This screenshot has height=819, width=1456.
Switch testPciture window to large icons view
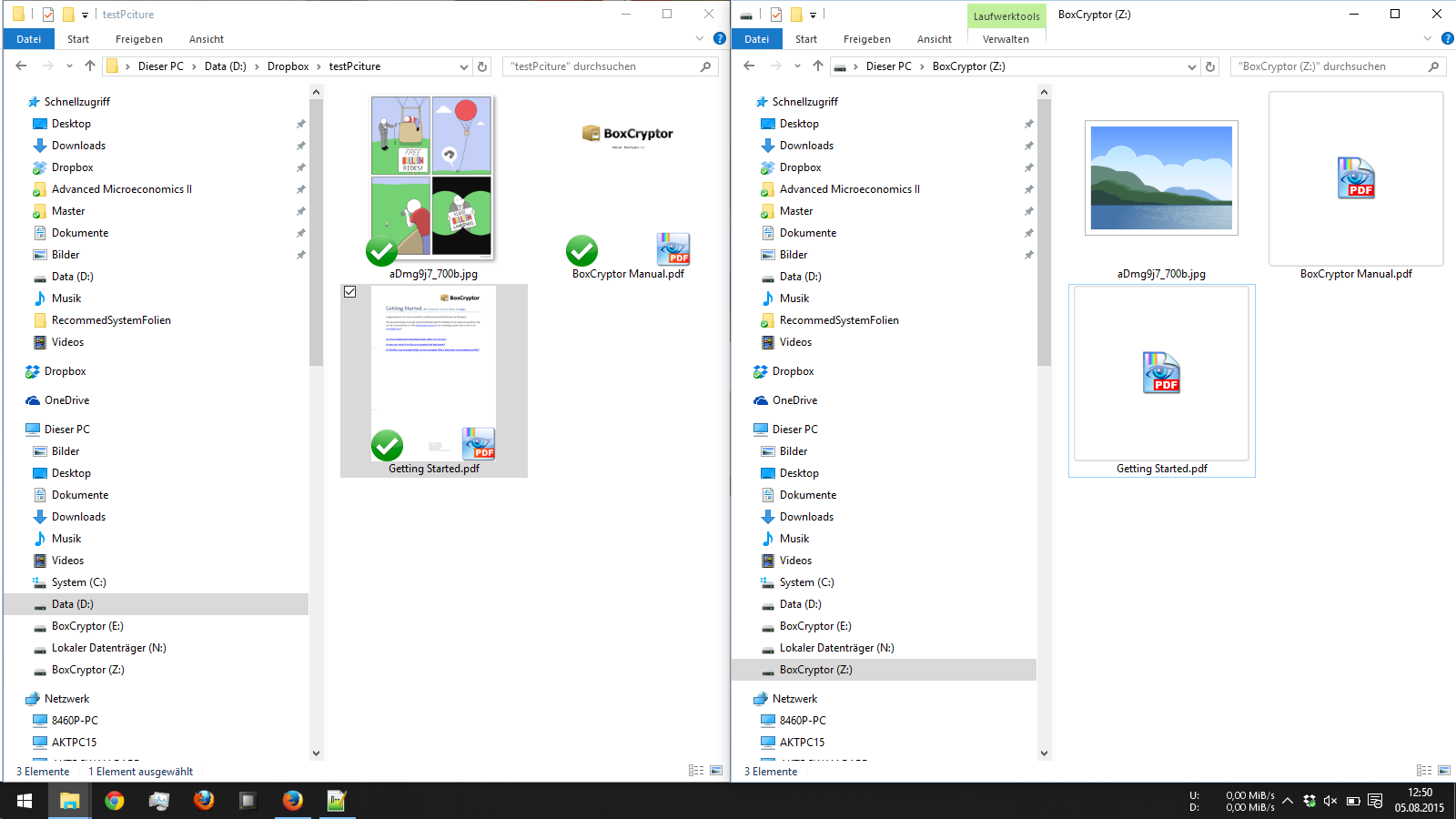click(x=716, y=771)
